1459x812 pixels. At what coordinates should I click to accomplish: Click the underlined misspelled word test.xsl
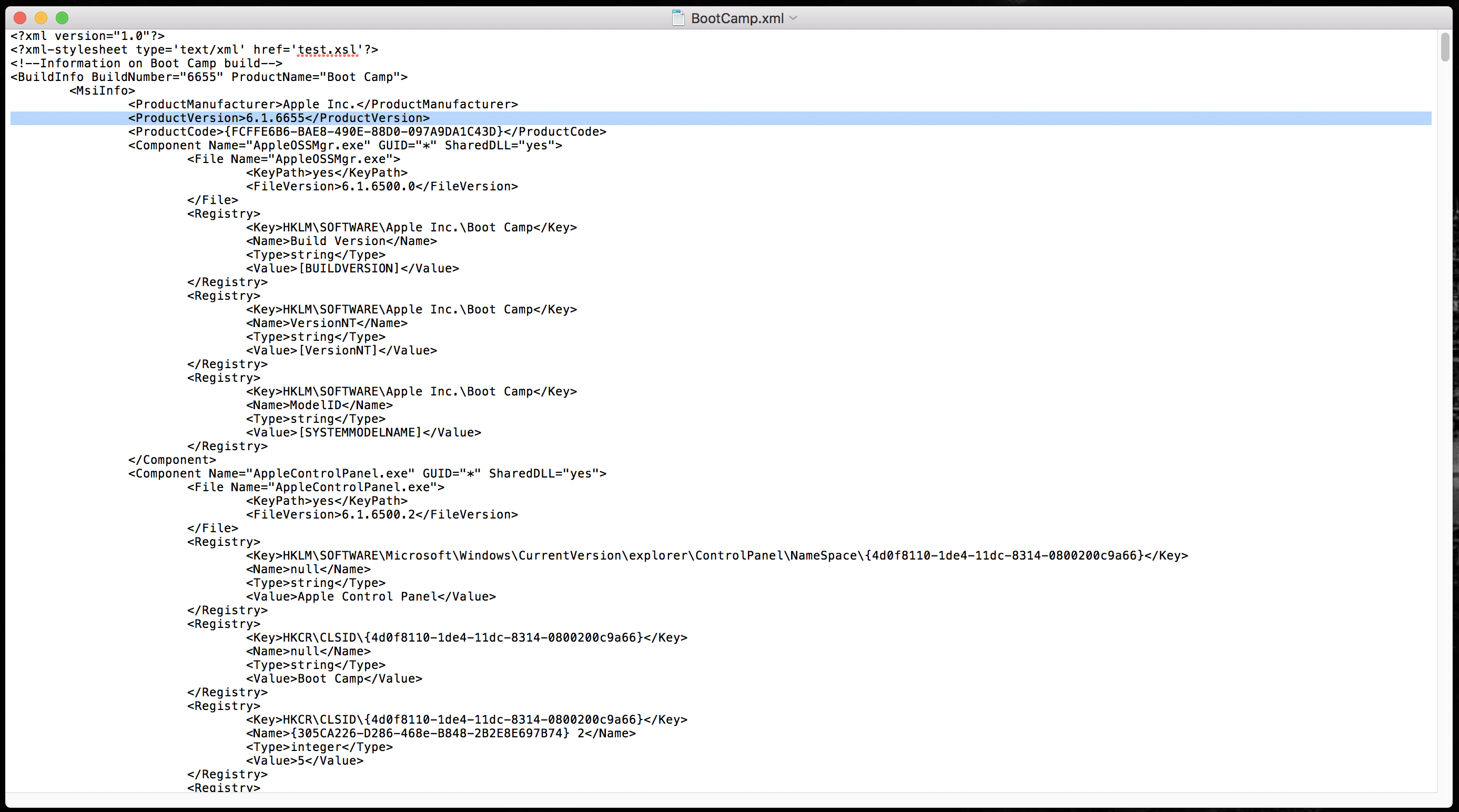click(x=327, y=50)
